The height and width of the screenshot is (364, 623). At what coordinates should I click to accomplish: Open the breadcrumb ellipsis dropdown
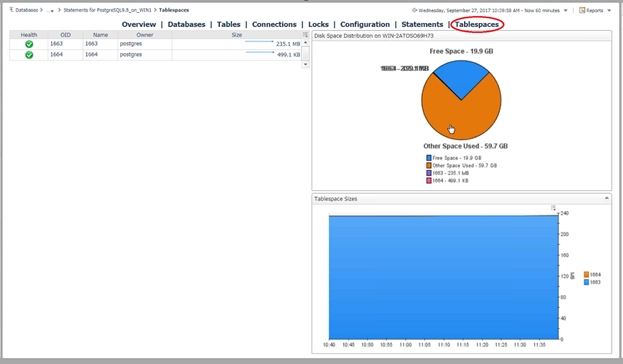(x=50, y=11)
